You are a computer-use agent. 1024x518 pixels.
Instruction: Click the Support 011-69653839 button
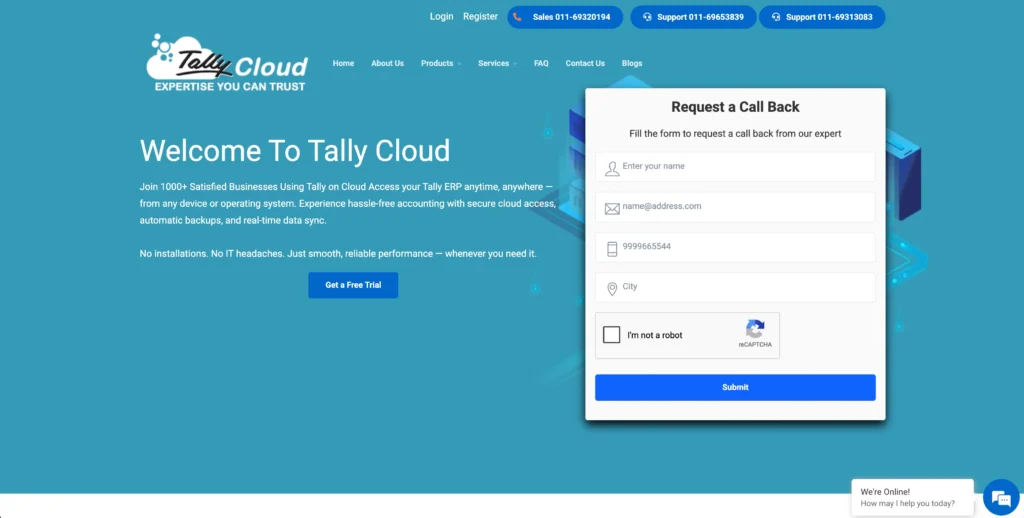(693, 17)
